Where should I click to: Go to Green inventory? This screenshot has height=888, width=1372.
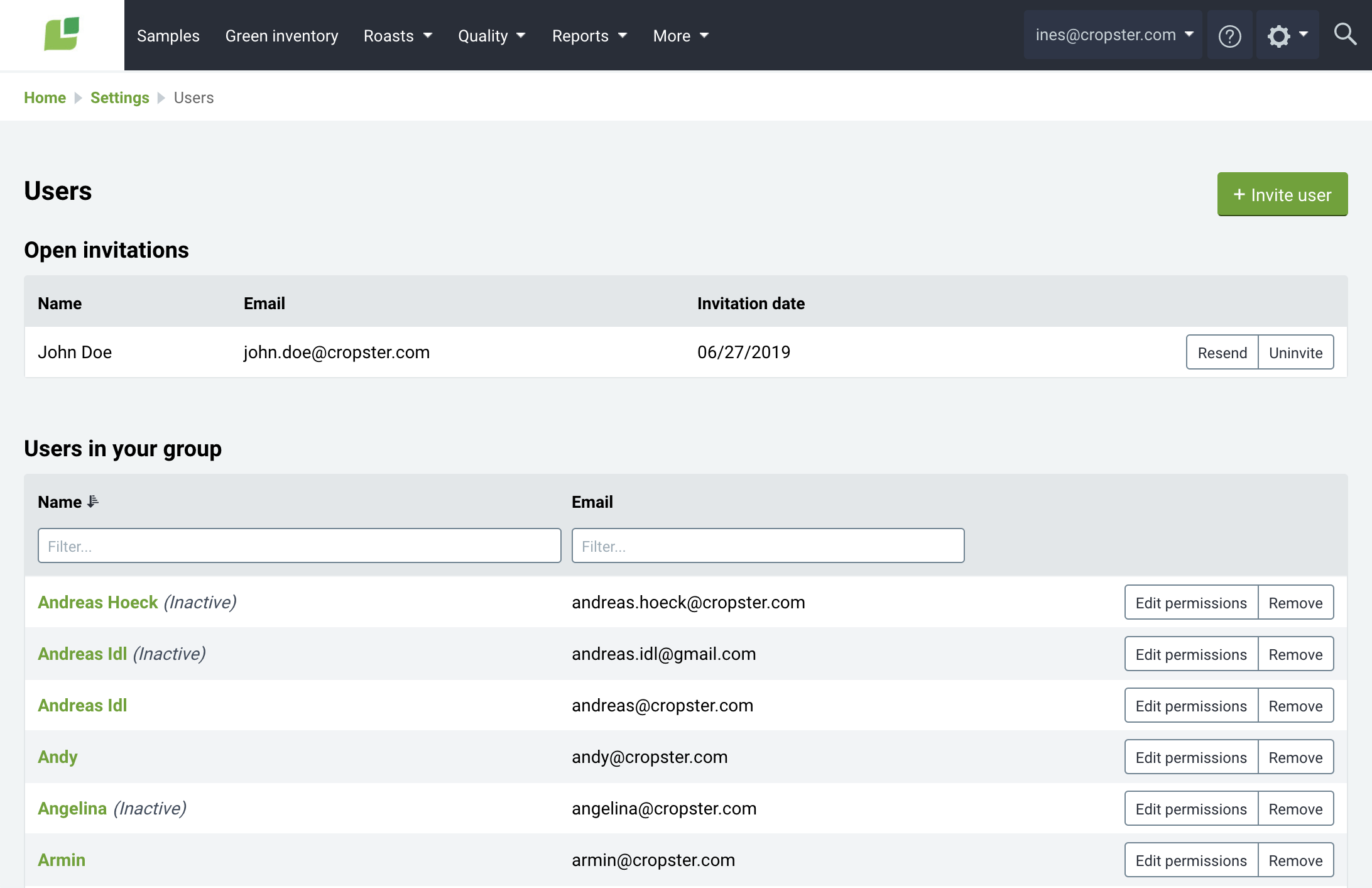point(281,36)
